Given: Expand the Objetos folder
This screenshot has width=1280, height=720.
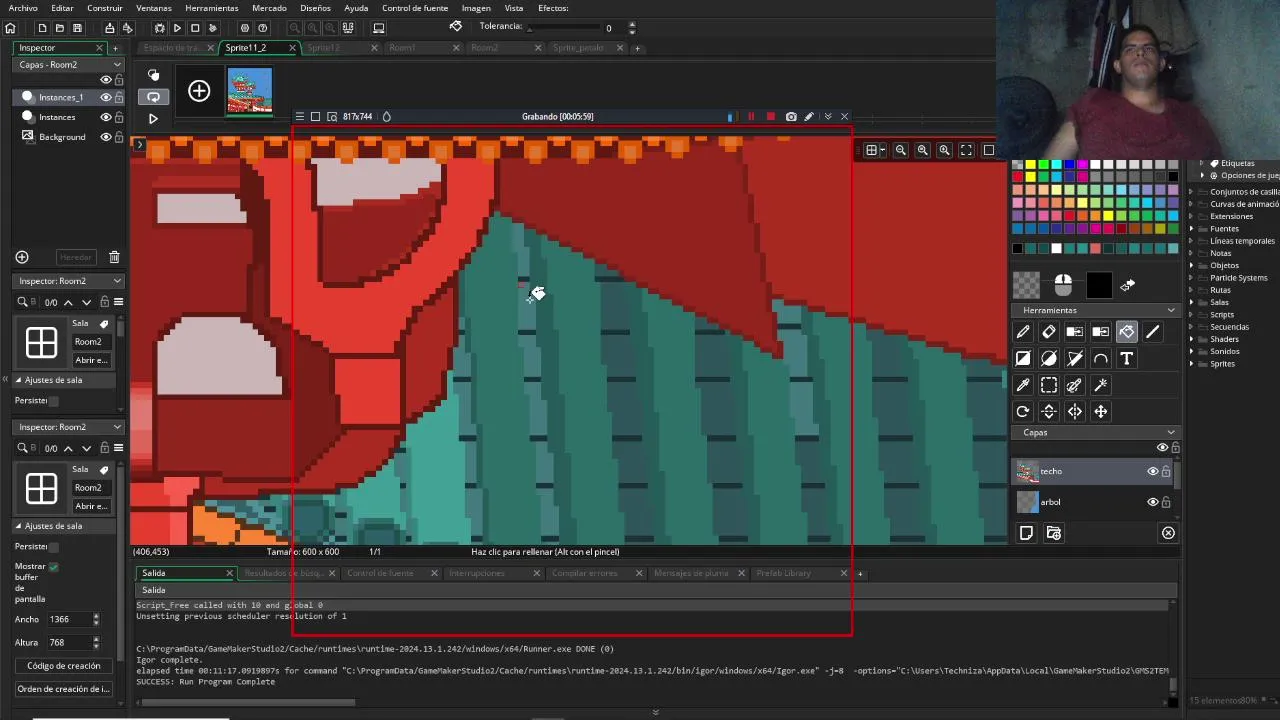Looking at the screenshot, I should pos(1191,266).
